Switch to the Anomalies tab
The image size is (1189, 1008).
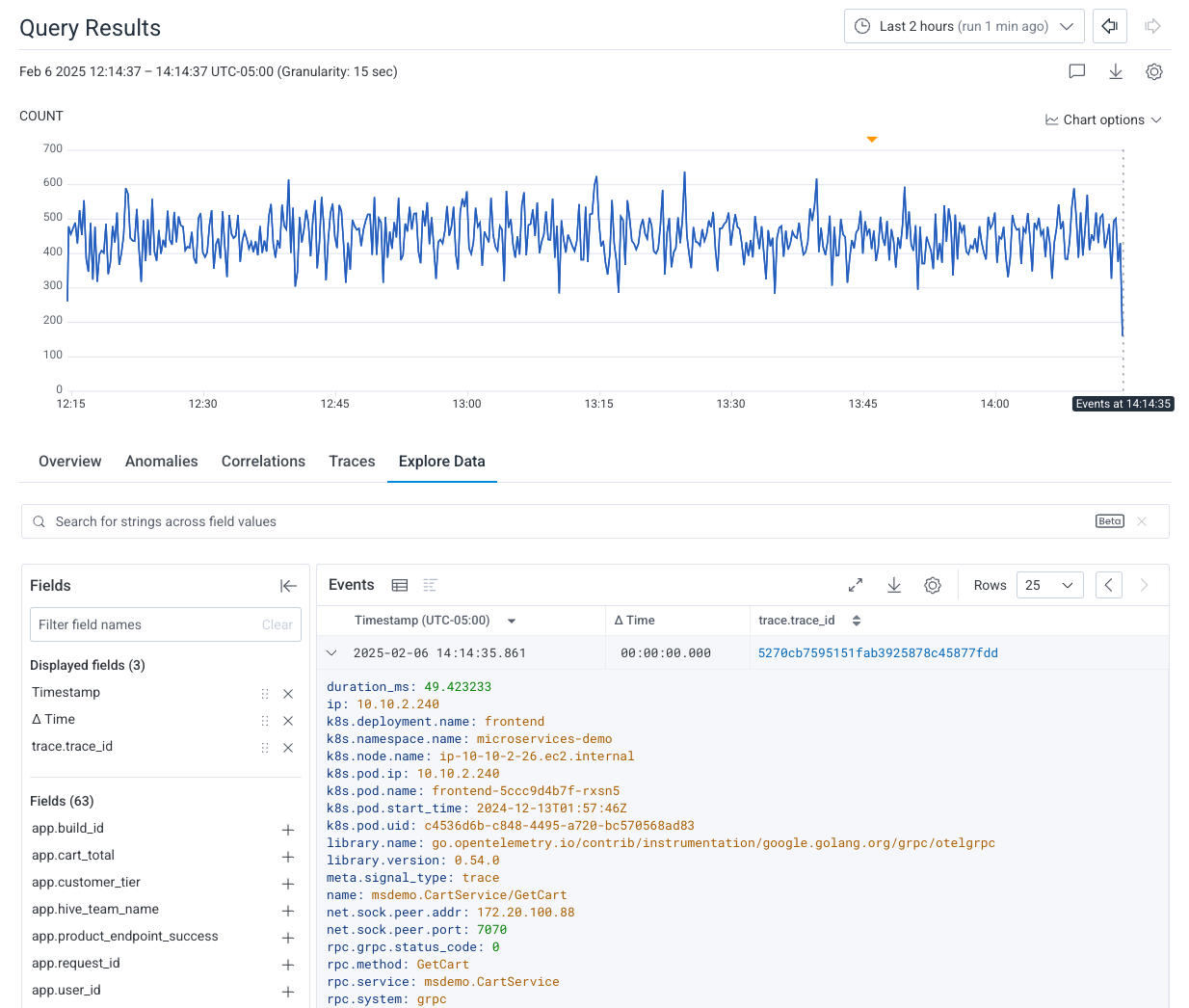161,462
